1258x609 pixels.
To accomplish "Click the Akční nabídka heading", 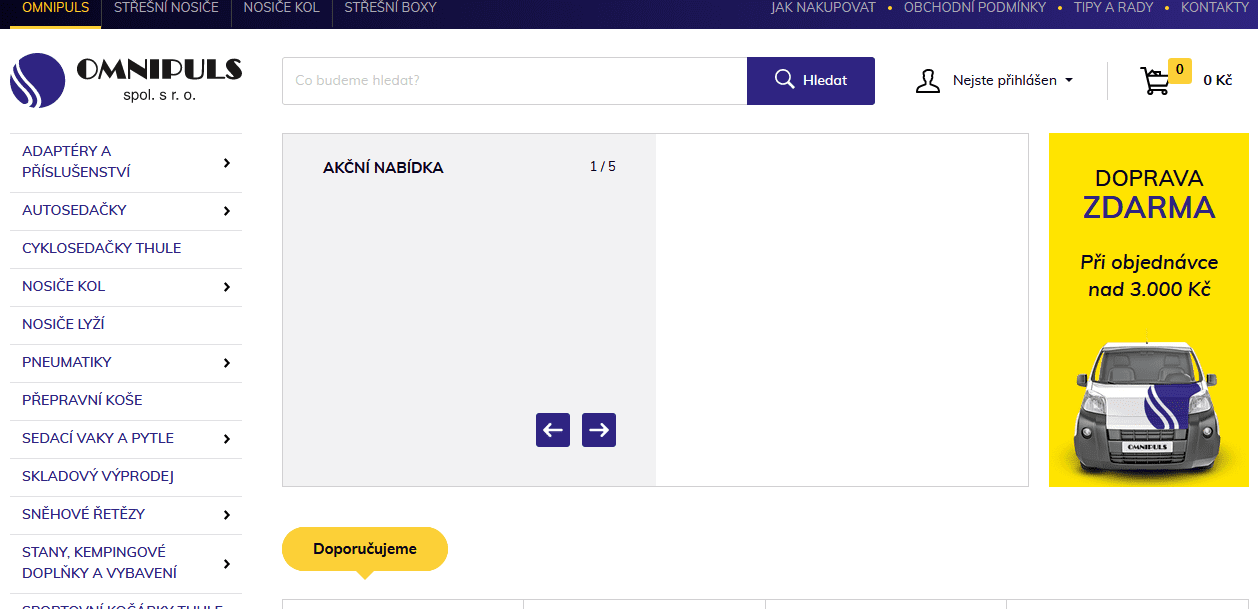I will [383, 168].
